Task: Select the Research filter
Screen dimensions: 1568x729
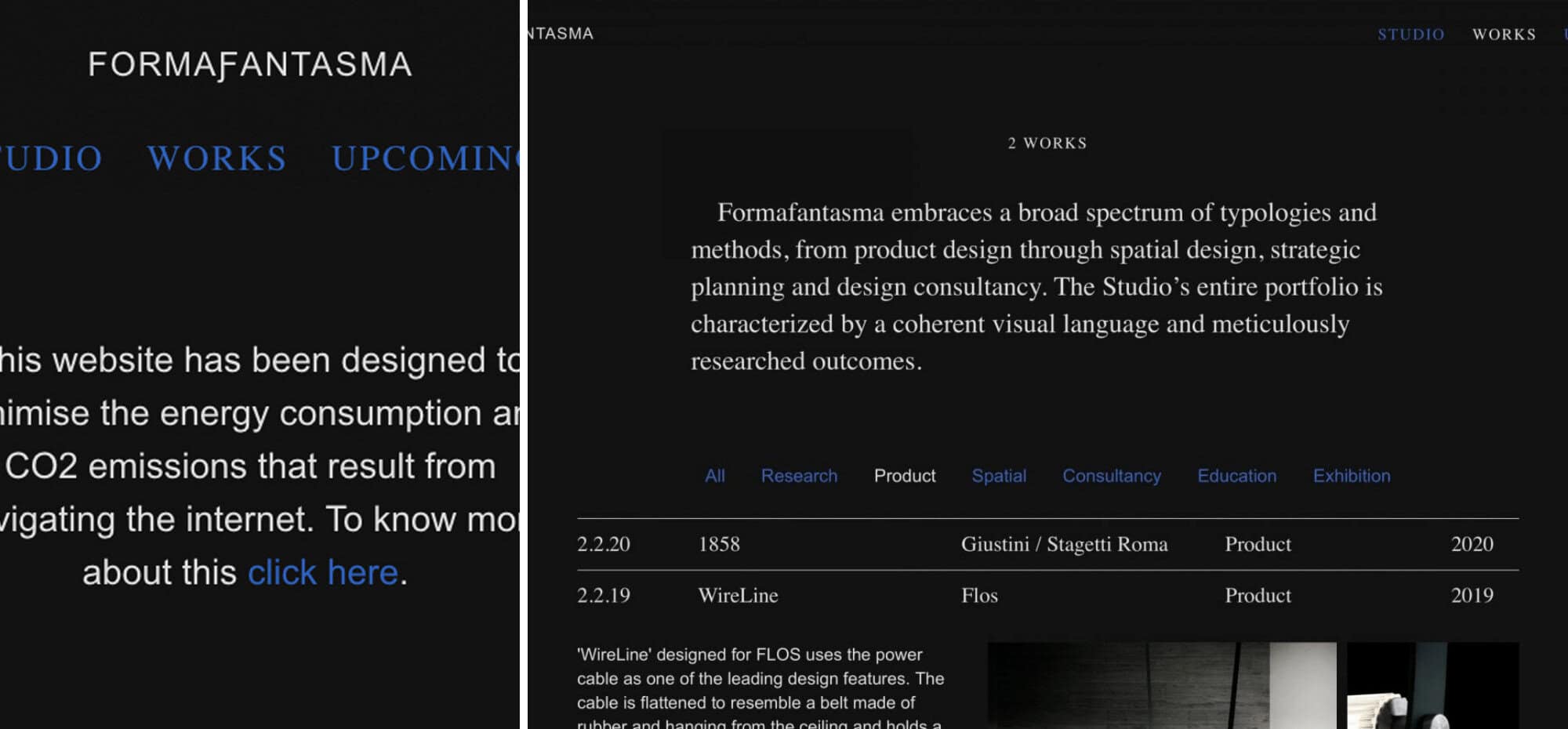Action: [x=799, y=476]
